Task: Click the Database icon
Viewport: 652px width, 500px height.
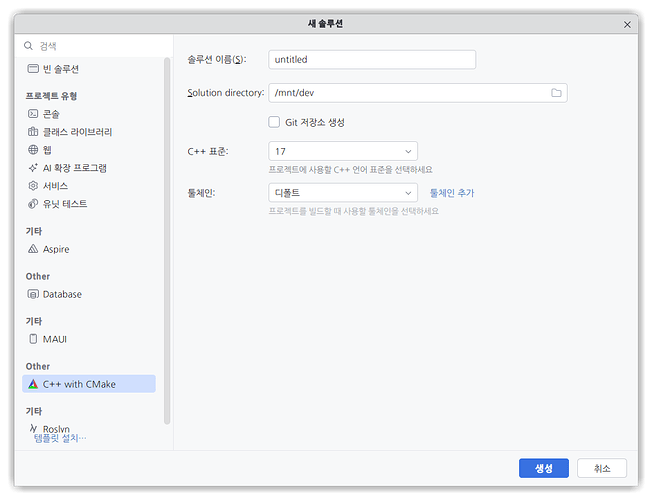Action: tap(33, 294)
